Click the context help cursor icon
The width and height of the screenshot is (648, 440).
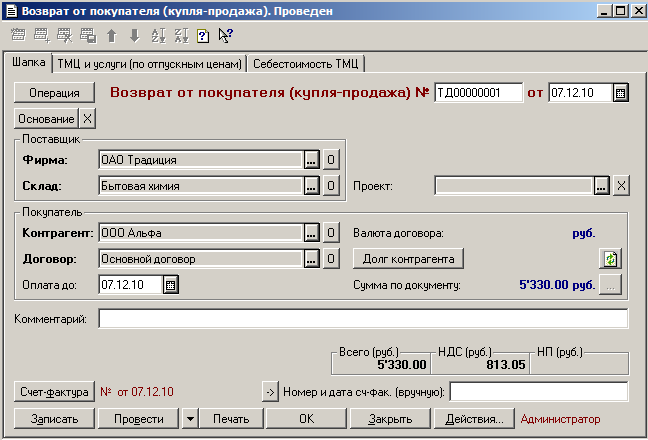[x=225, y=36]
